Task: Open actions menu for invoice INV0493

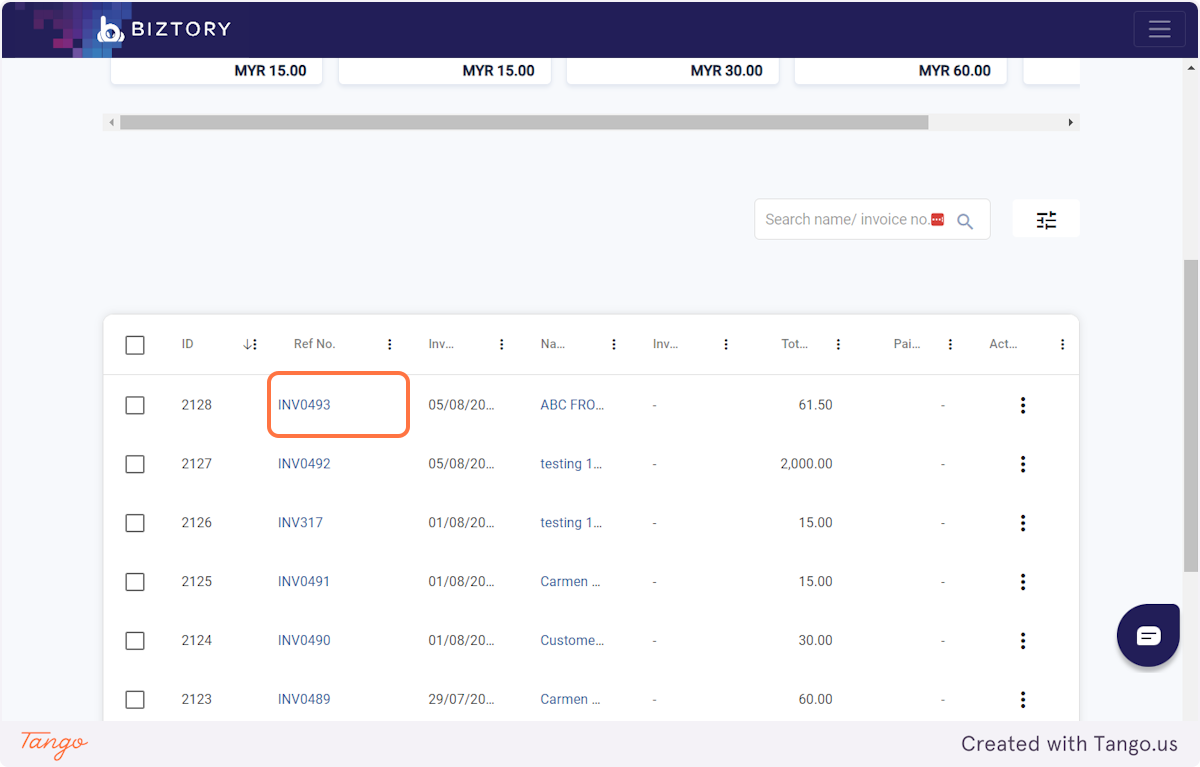Action: click(x=1022, y=405)
